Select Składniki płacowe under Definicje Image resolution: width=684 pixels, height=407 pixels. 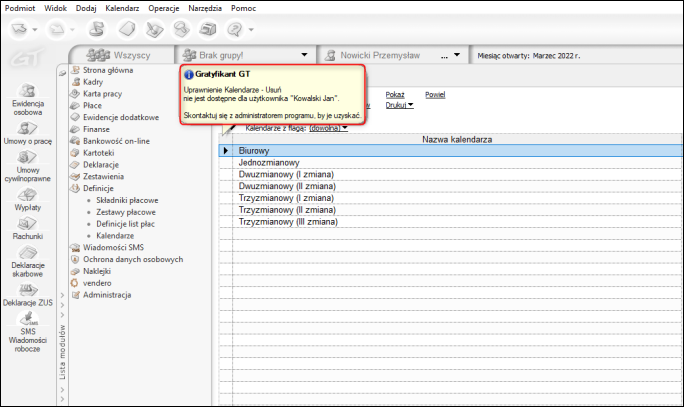point(127,200)
